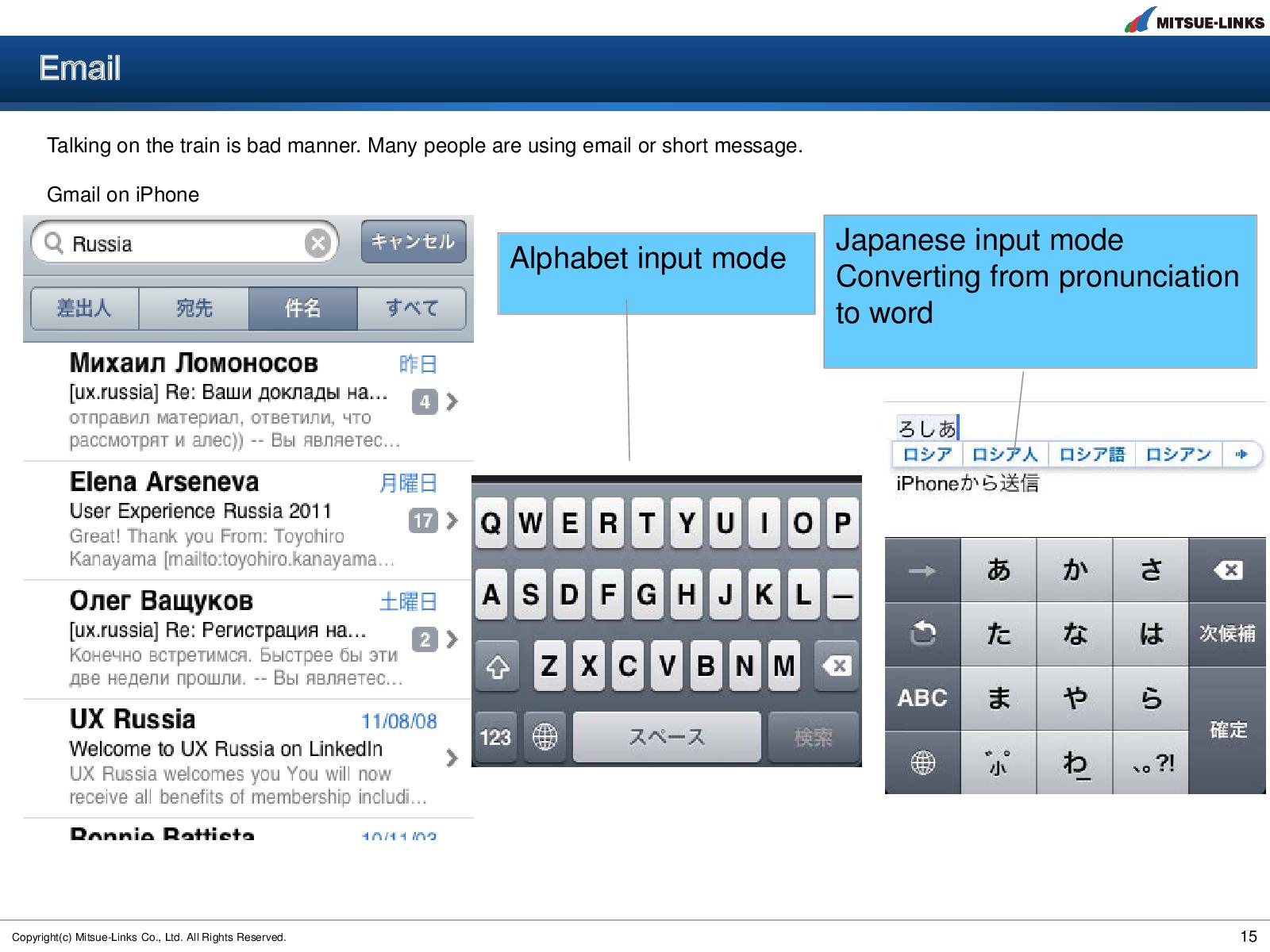
Task: Select the すべて search scope tab
Action: pos(411,308)
